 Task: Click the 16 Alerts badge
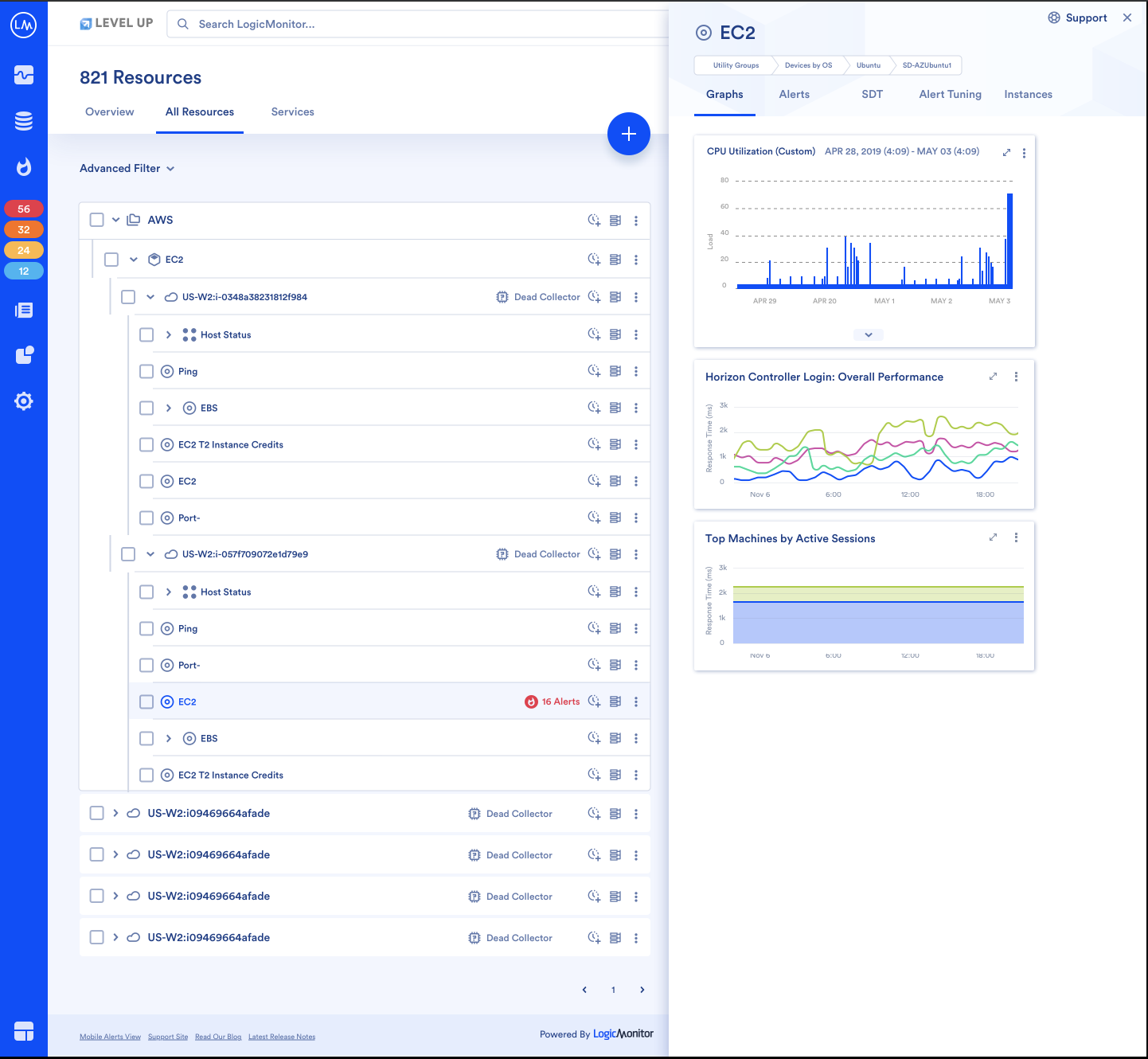(x=553, y=701)
